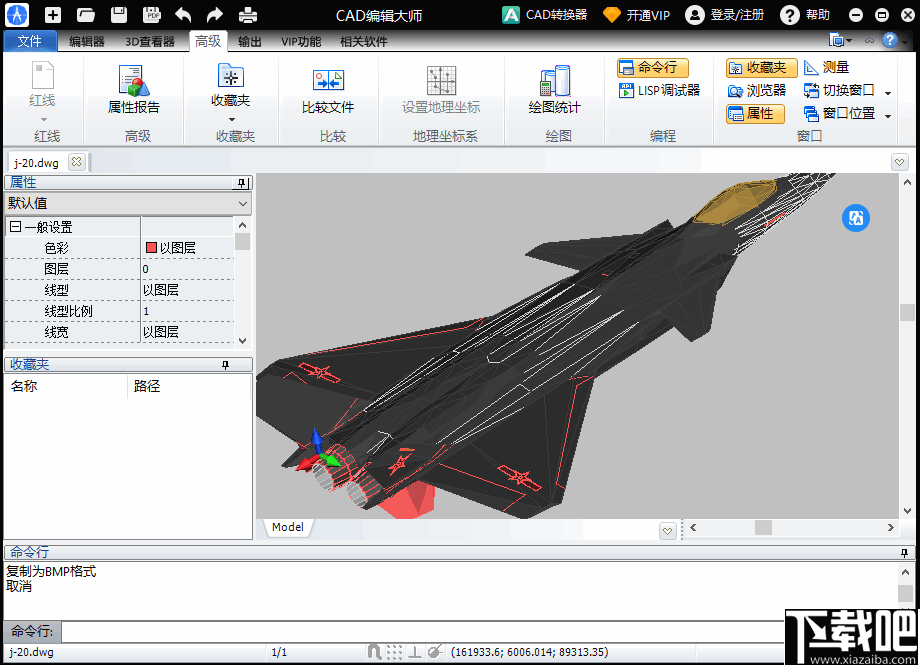The width and height of the screenshot is (920, 665).
Task: Select the Model tab below the drawing area
Action: tap(287, 527)
